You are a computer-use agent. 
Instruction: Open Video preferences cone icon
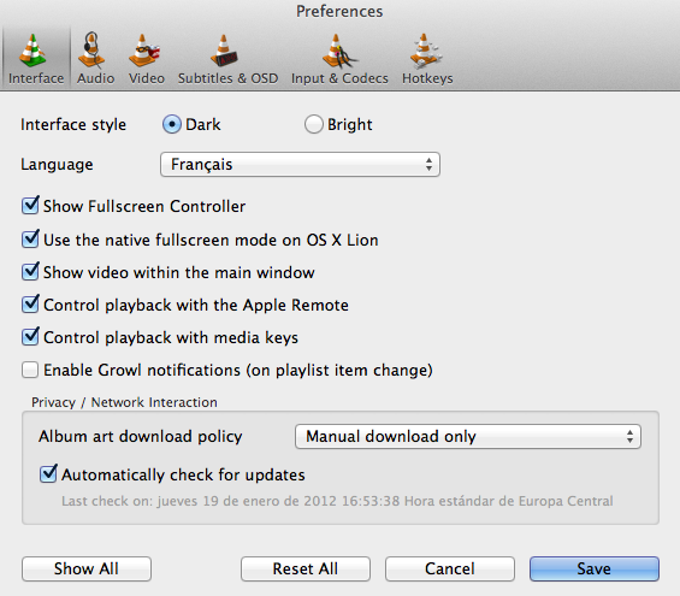(144, 51)
